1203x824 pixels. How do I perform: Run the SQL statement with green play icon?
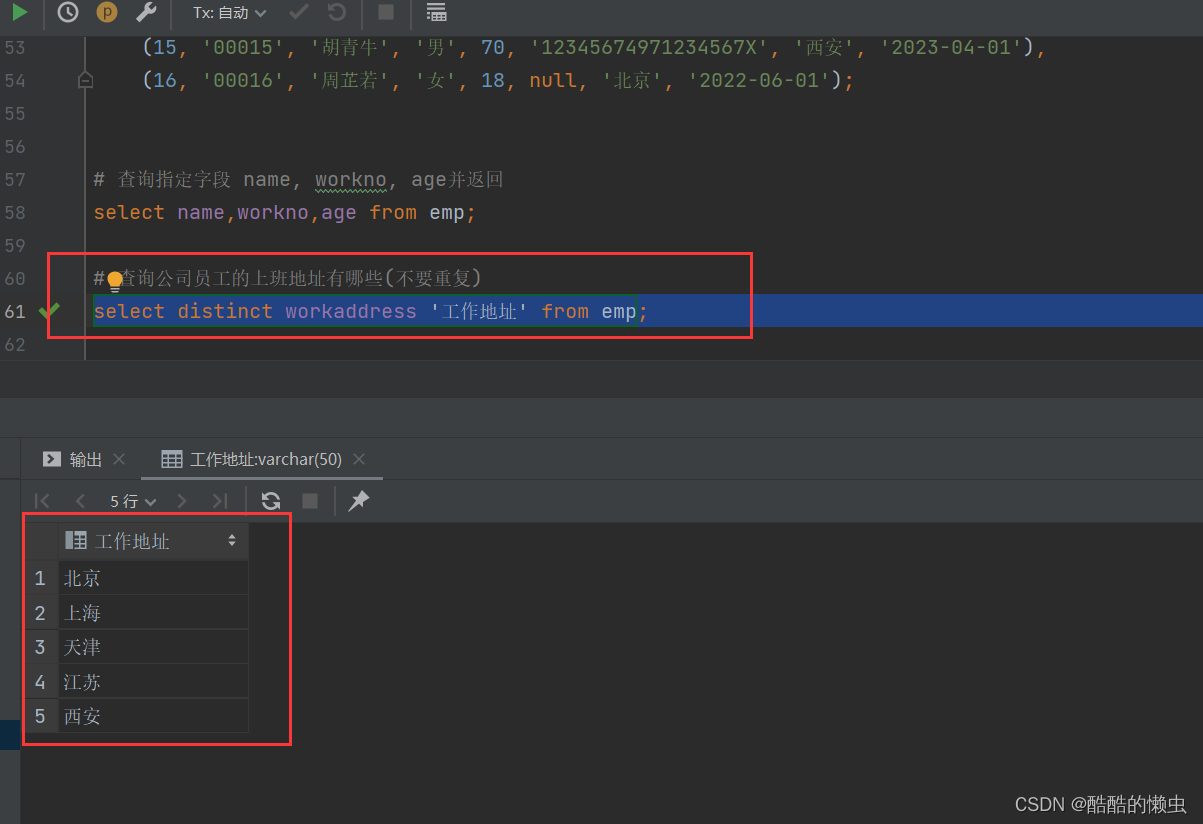tap(20, 12)
